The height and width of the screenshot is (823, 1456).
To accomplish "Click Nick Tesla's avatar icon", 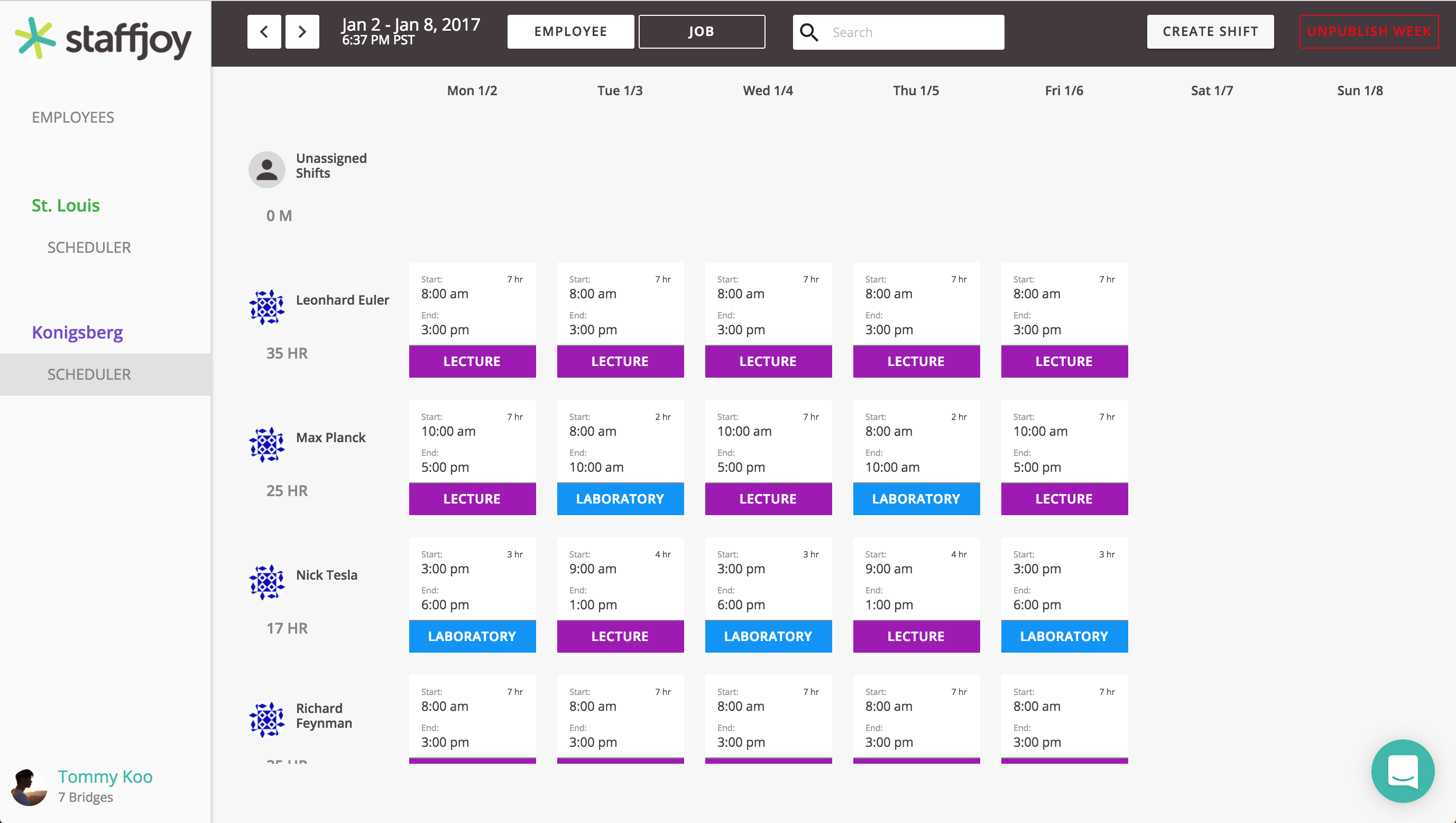I will coord(267,582).
